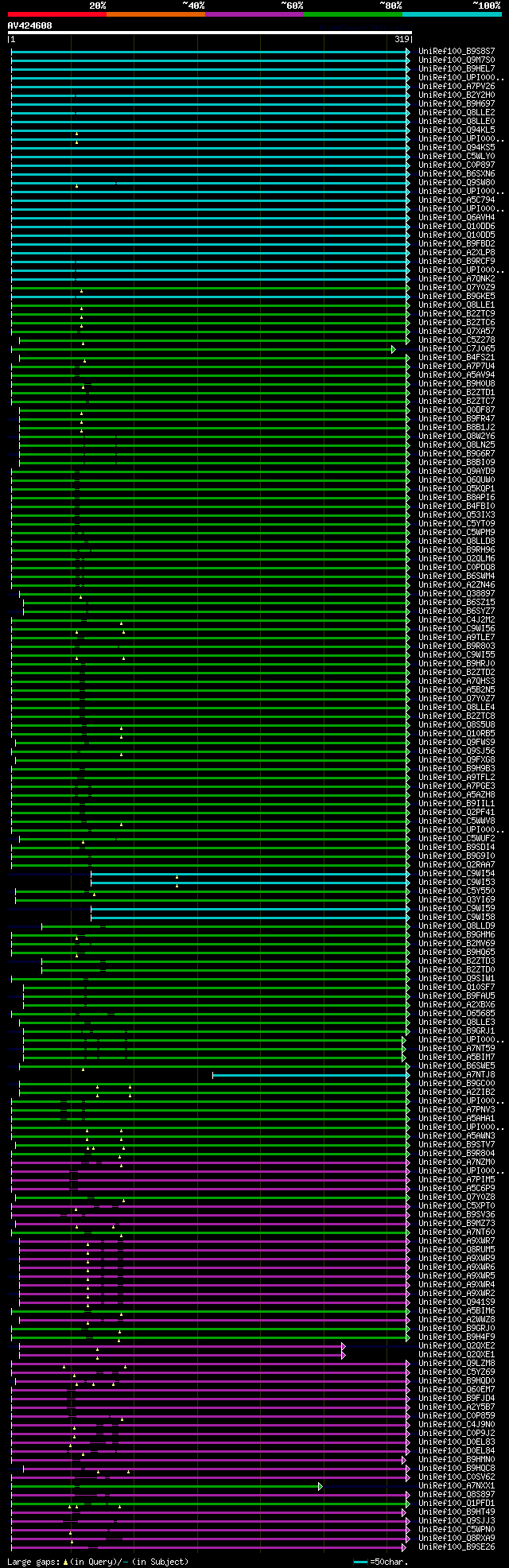This screenshot has height=1568, width=509.
Task: Select hit label UniRef100_Q94KL5
Action: [457, 130]
